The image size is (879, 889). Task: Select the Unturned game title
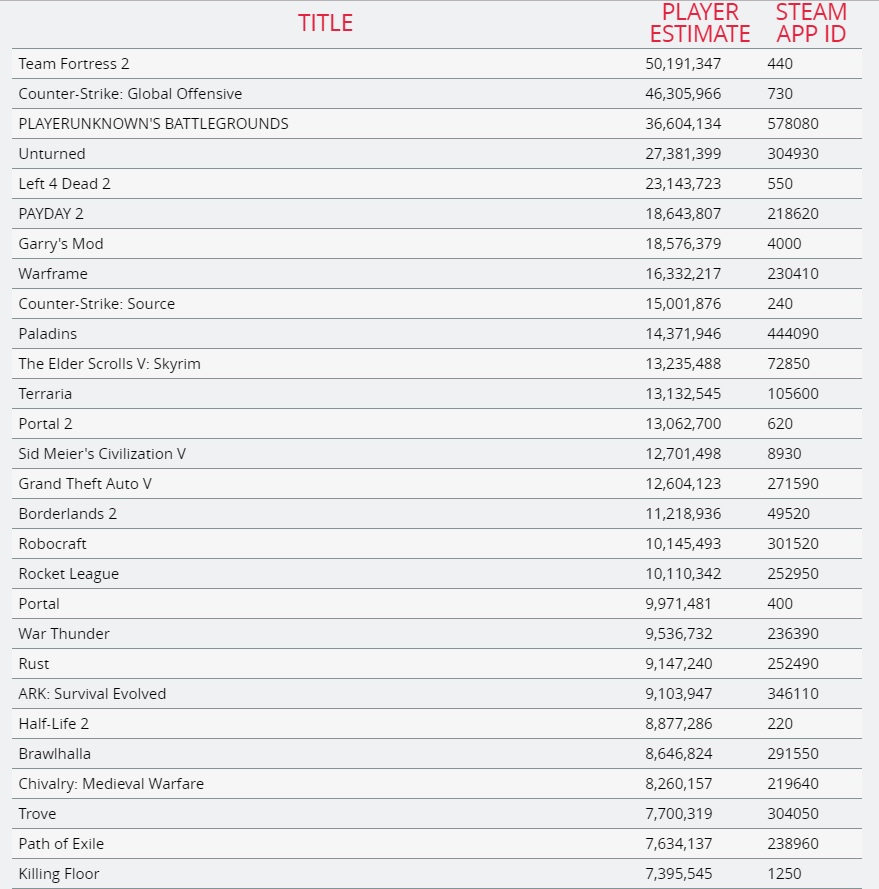tap(52, 154)
